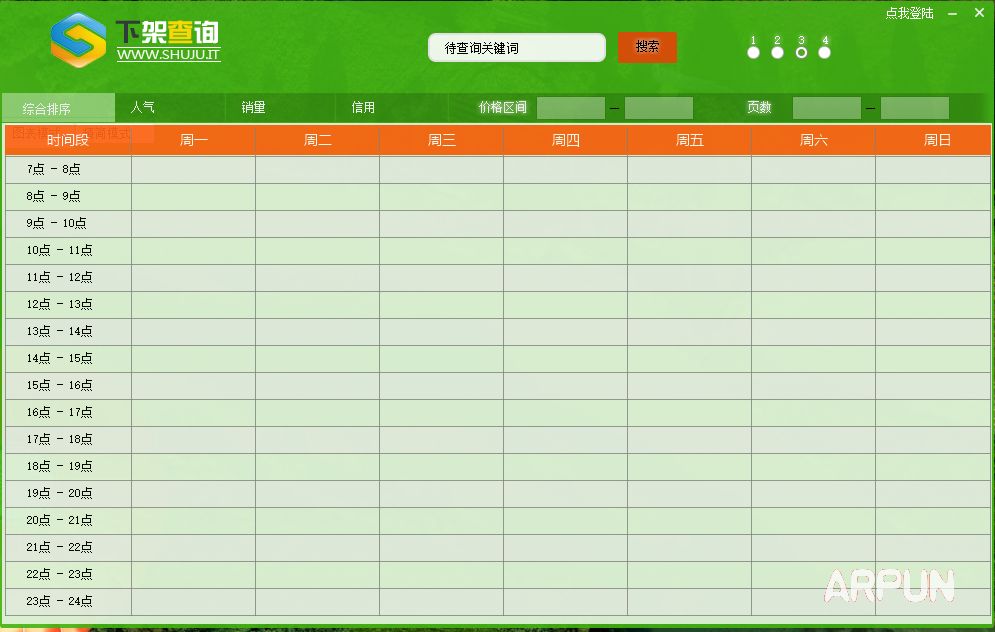The image size is (995, 632).
Task: Sort results by 销量 sales
Action: [253, 107]
